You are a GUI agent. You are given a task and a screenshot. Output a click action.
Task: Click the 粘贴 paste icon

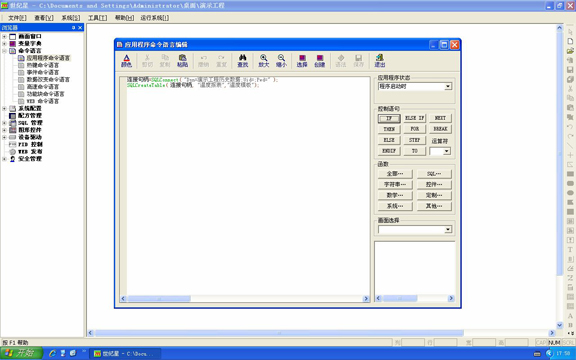[183, 61]
